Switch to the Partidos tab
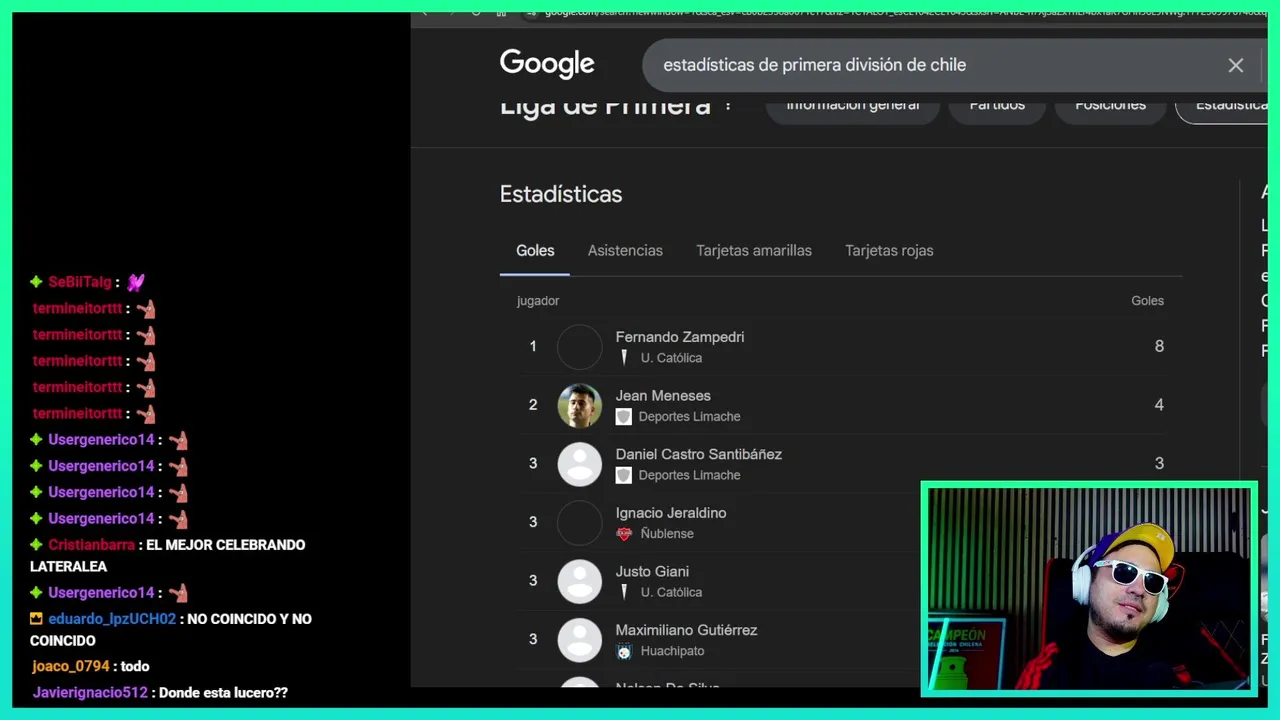The width and height of the screenshot is (1280, 720). coord(997,104)
